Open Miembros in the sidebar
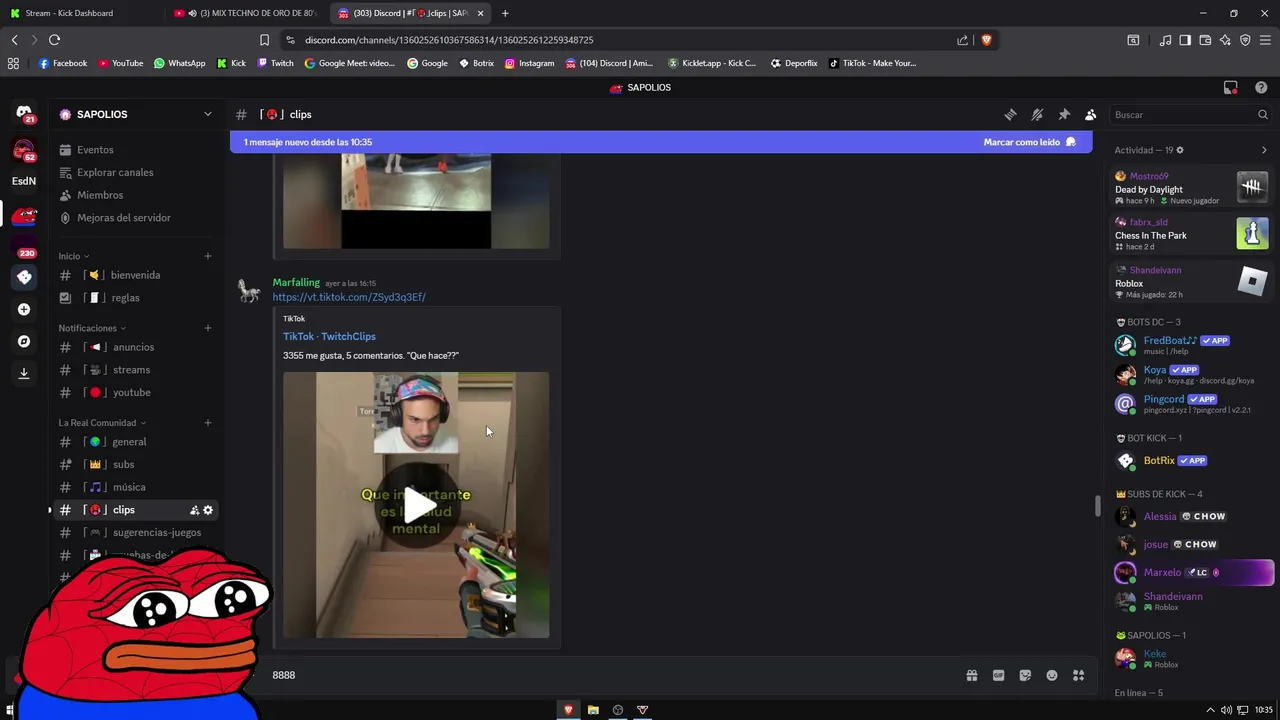Image resolution: width=1280 pixels, height=720 pixels. pyautogui.click(x=135, y=195)
